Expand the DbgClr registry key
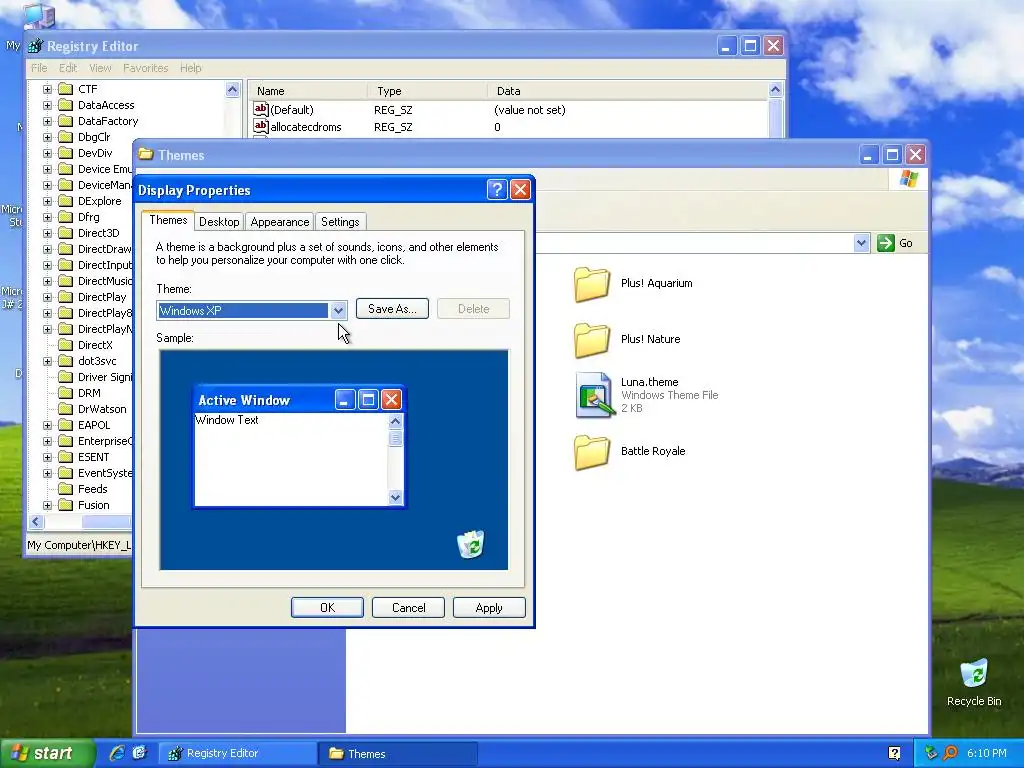1024x768 pixels. (x=47, y=137)
